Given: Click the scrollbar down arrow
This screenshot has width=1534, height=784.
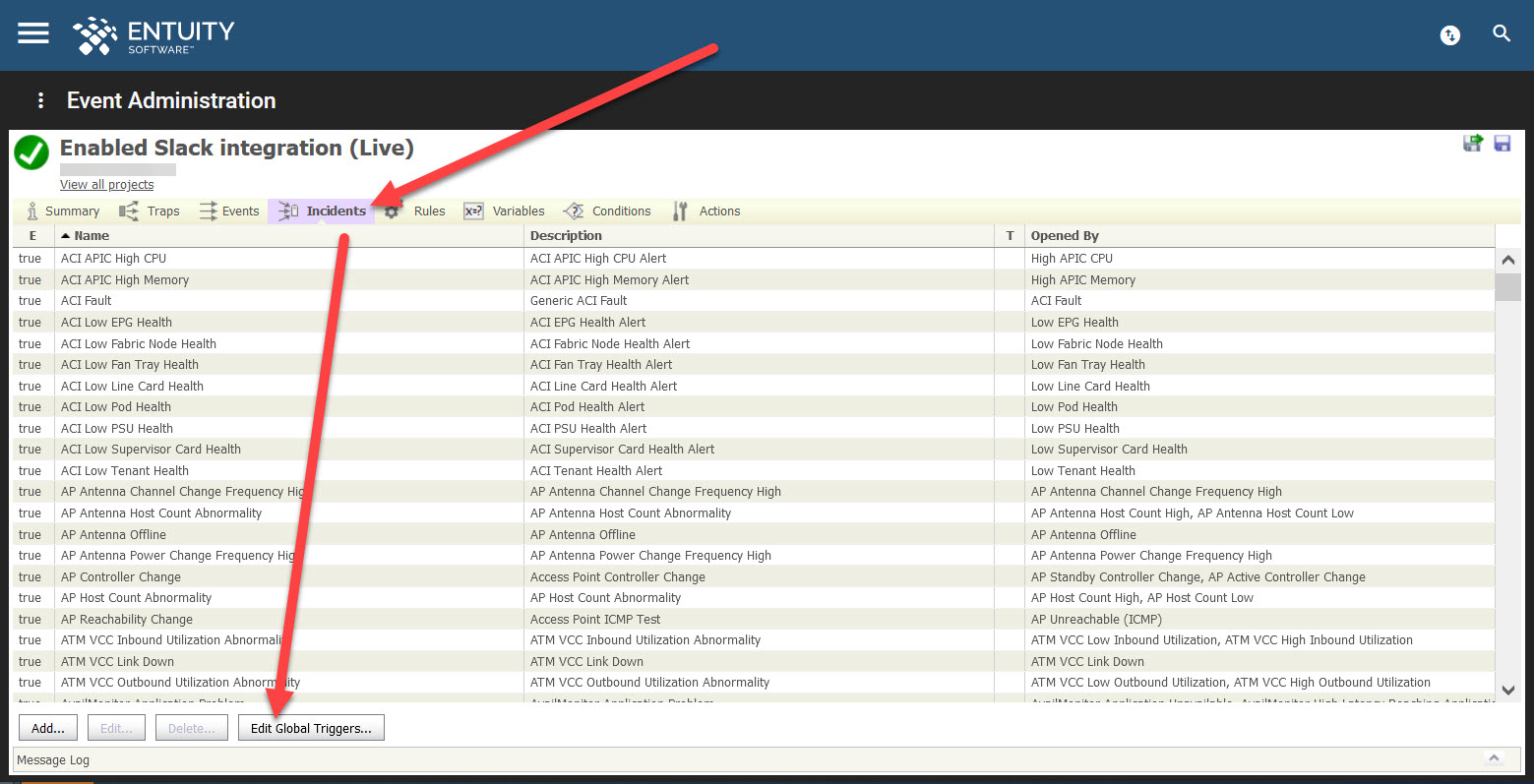Looking at the screenshot, I should pos(1508,691).
